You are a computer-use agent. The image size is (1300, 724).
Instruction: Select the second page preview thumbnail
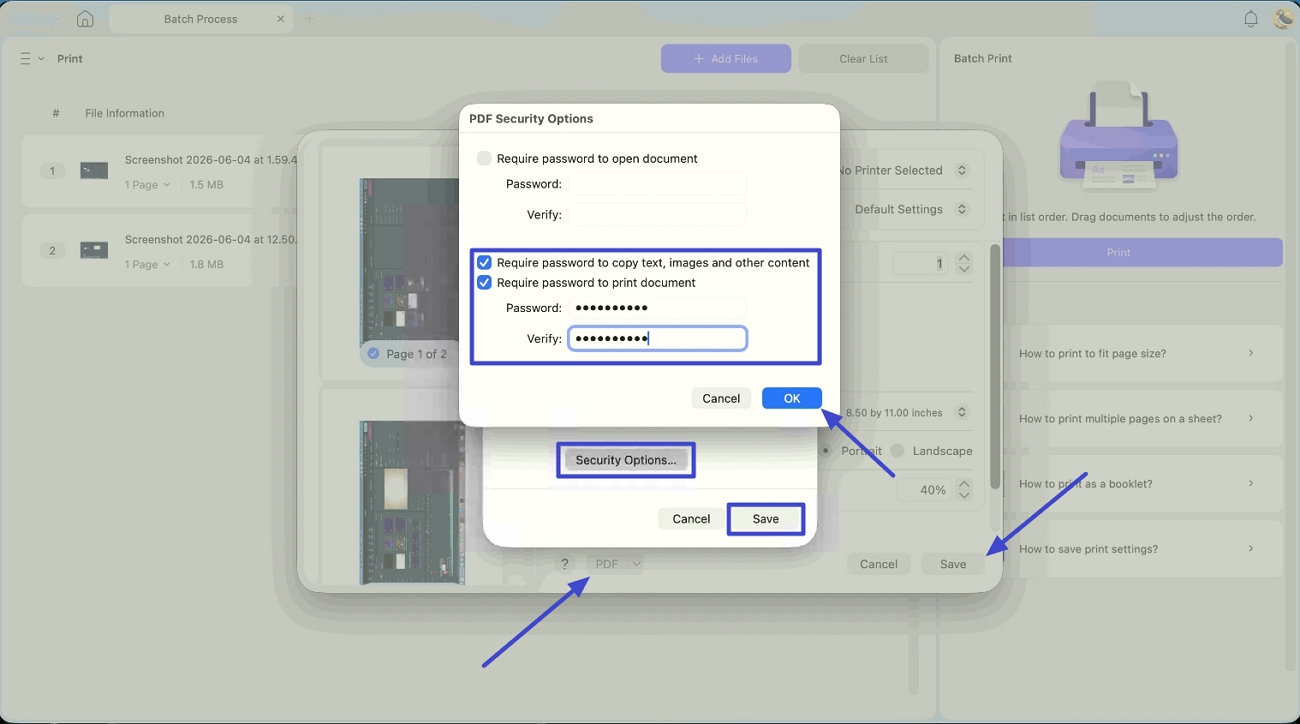[412, 502]
